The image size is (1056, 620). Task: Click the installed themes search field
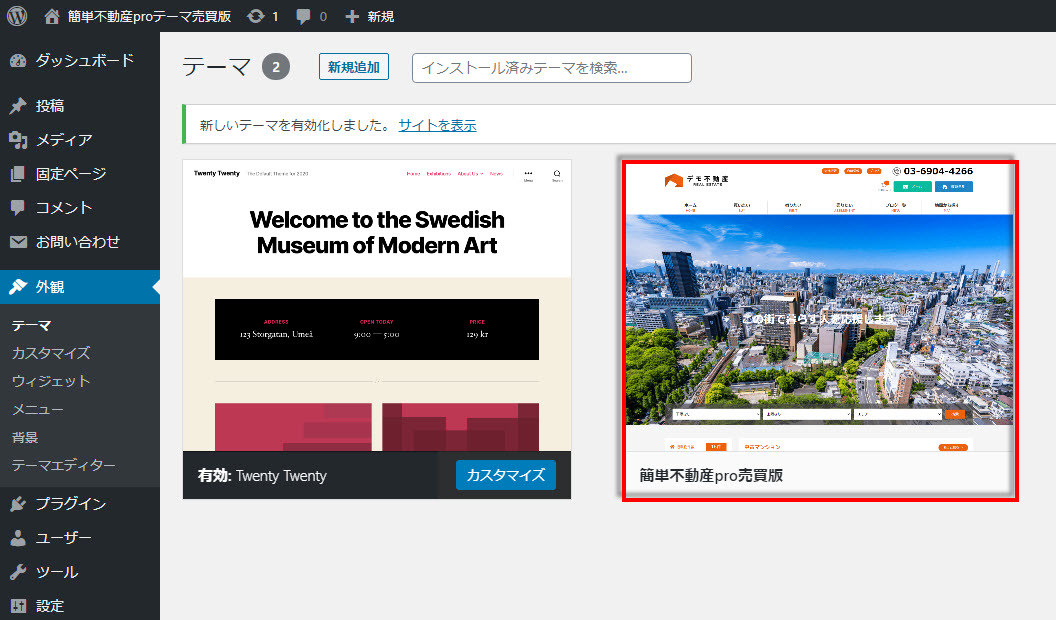[x=552, y=68]
